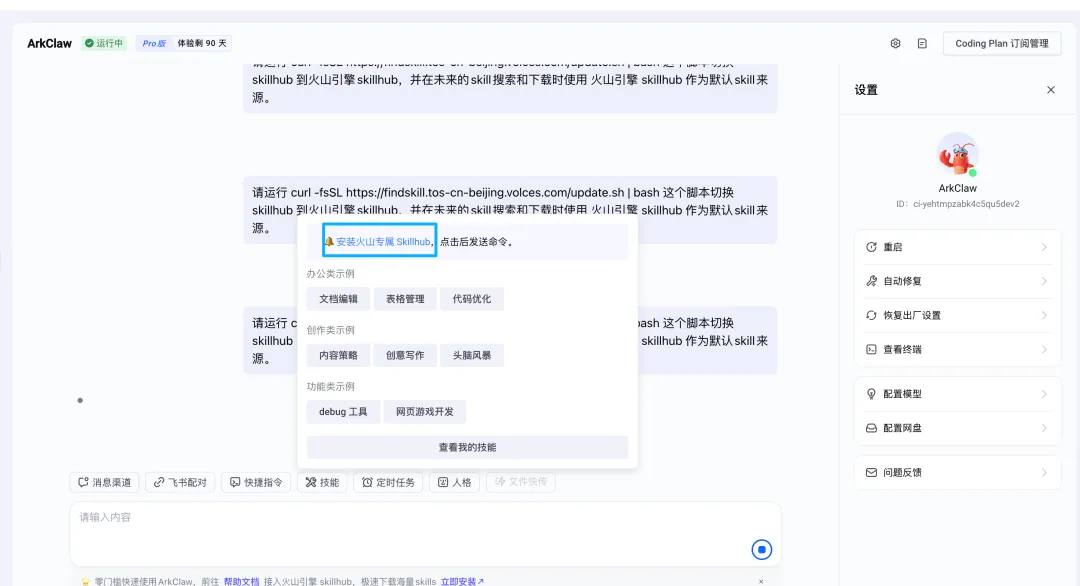
Task: Click the blue stop generation button
Action: pos(761,550)
